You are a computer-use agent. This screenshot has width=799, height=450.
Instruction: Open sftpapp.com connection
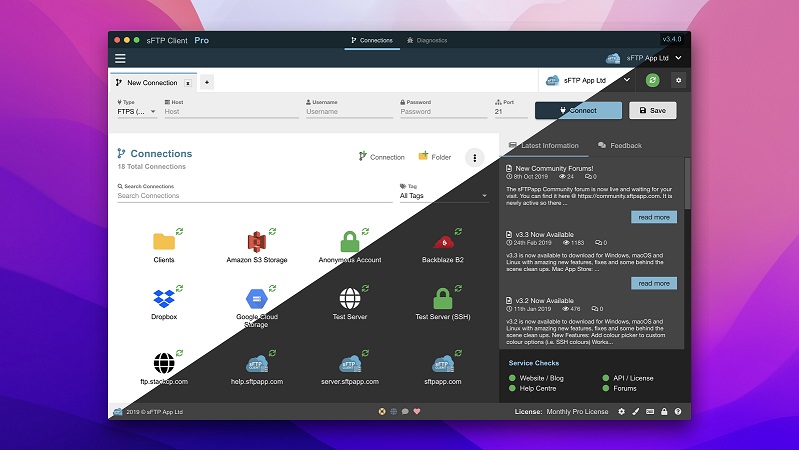pos(443,368)
